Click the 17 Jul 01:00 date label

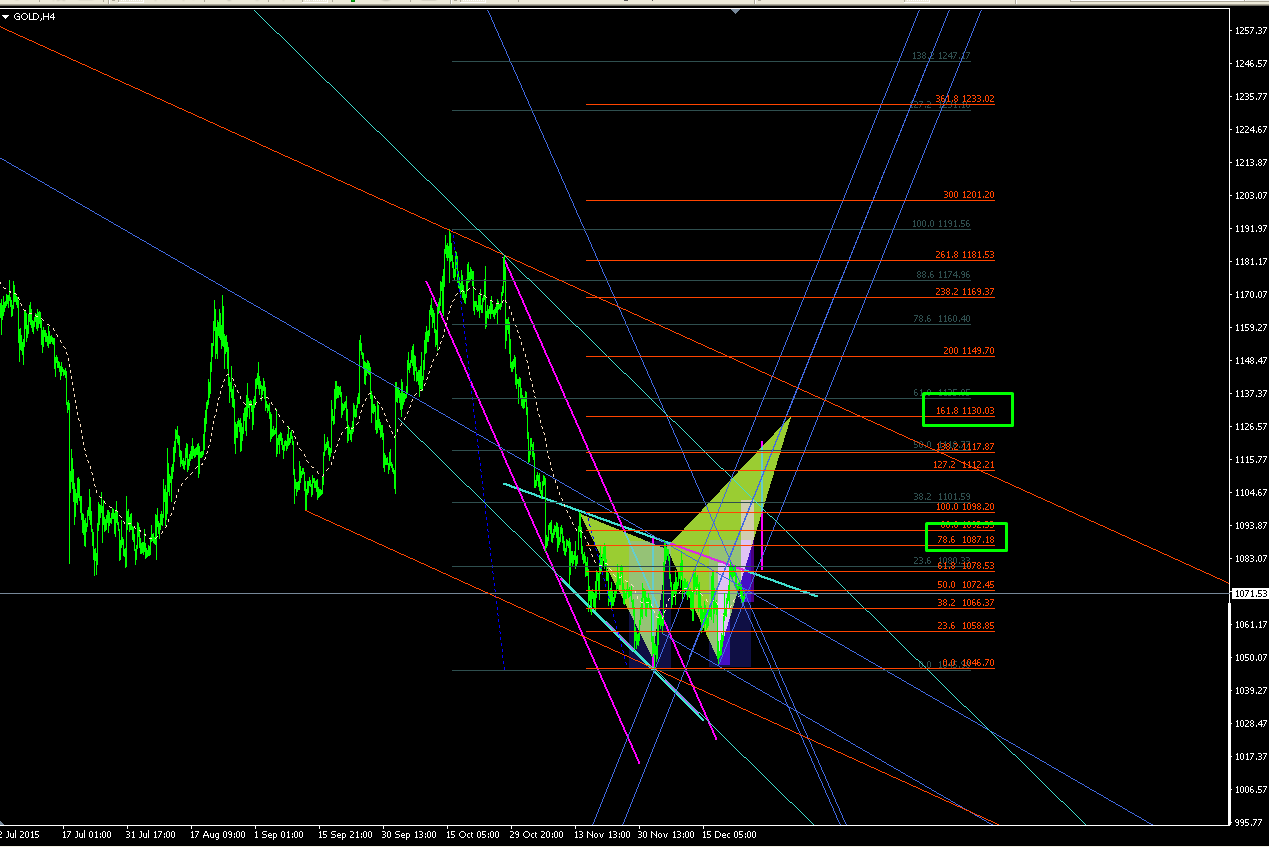click(86, 833)
